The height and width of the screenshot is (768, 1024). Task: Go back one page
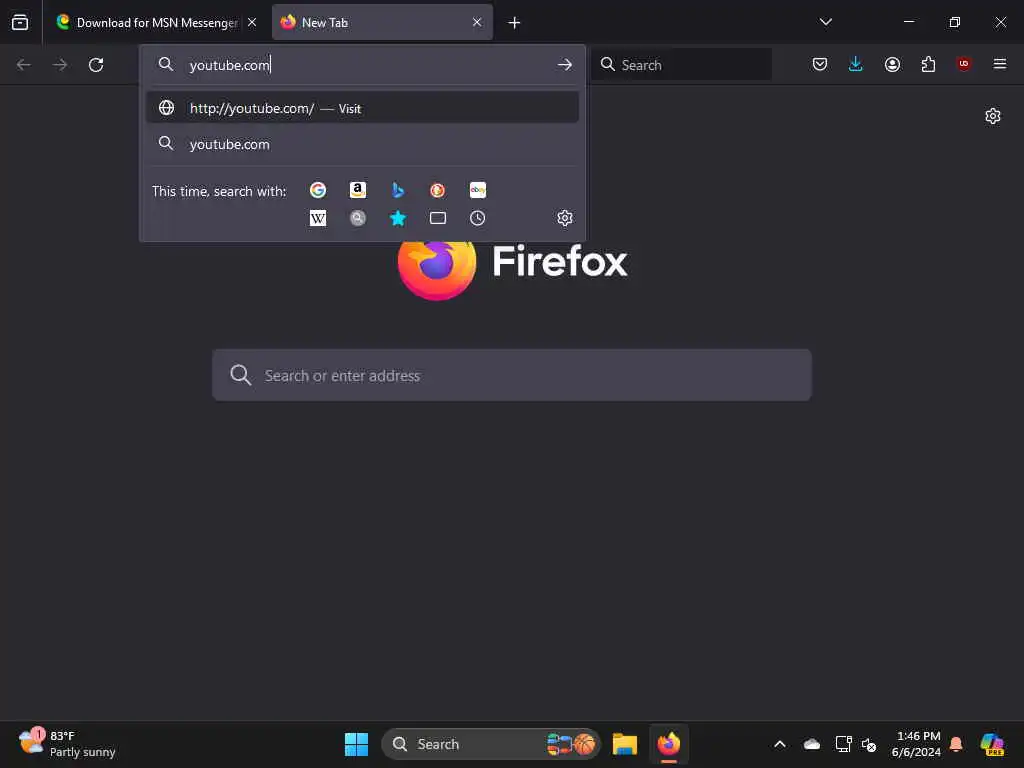click(x=24, y=65)
